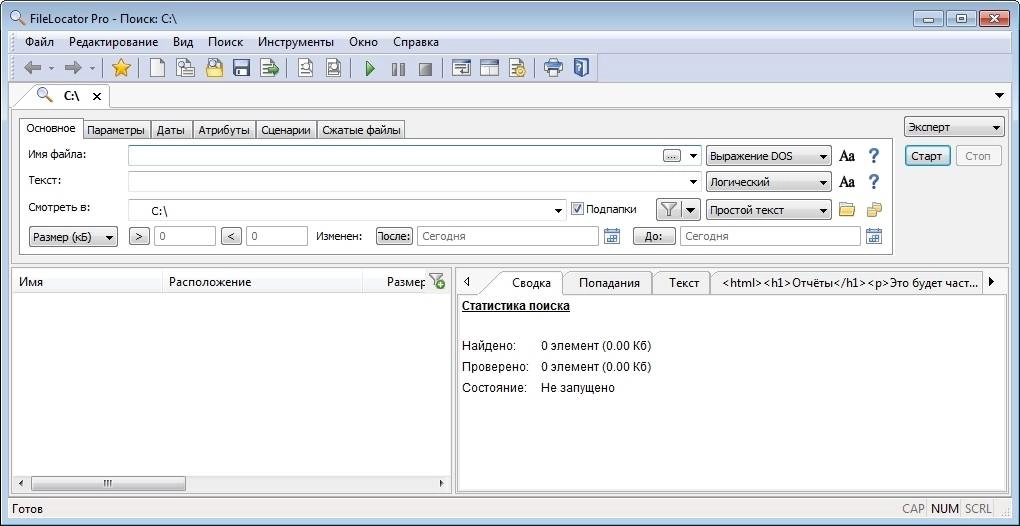Switch to the Сценарии tab
The height and width of the screenshot is (526, 1020).
pyautogui.click(x=286, y=130)
